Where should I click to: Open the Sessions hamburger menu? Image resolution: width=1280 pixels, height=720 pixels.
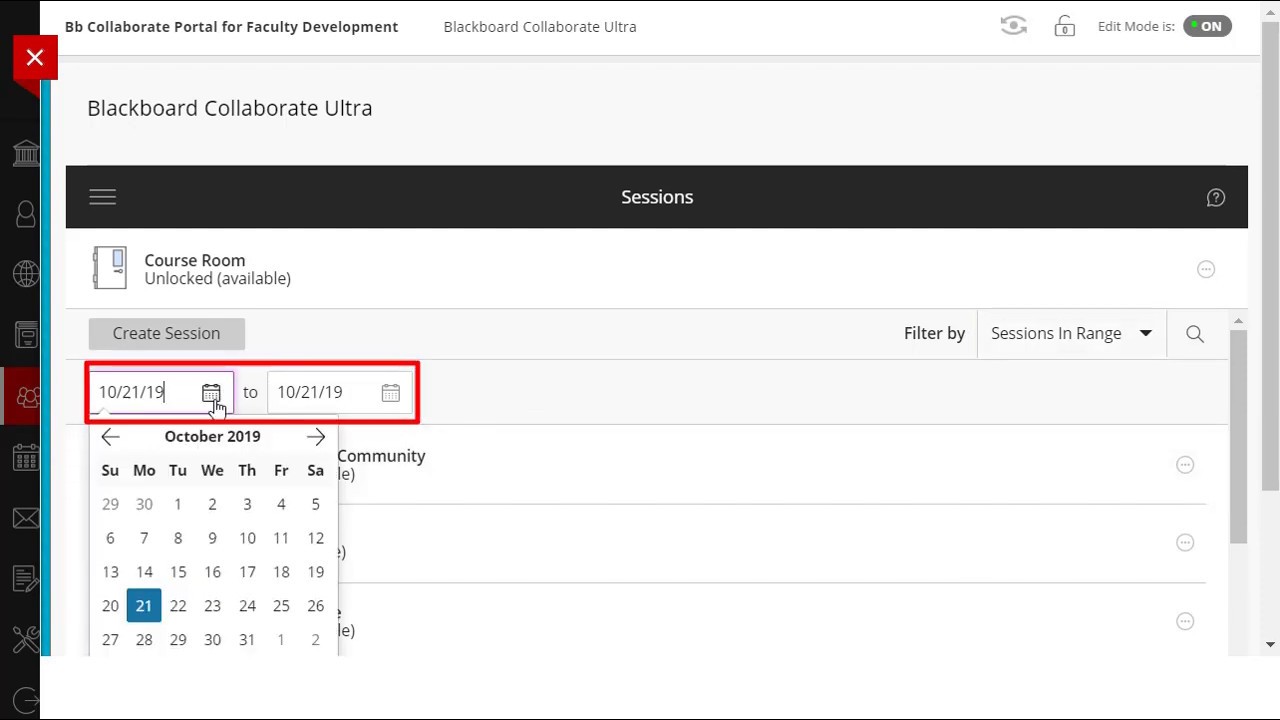pyautogui.click(x=103, y=197)
